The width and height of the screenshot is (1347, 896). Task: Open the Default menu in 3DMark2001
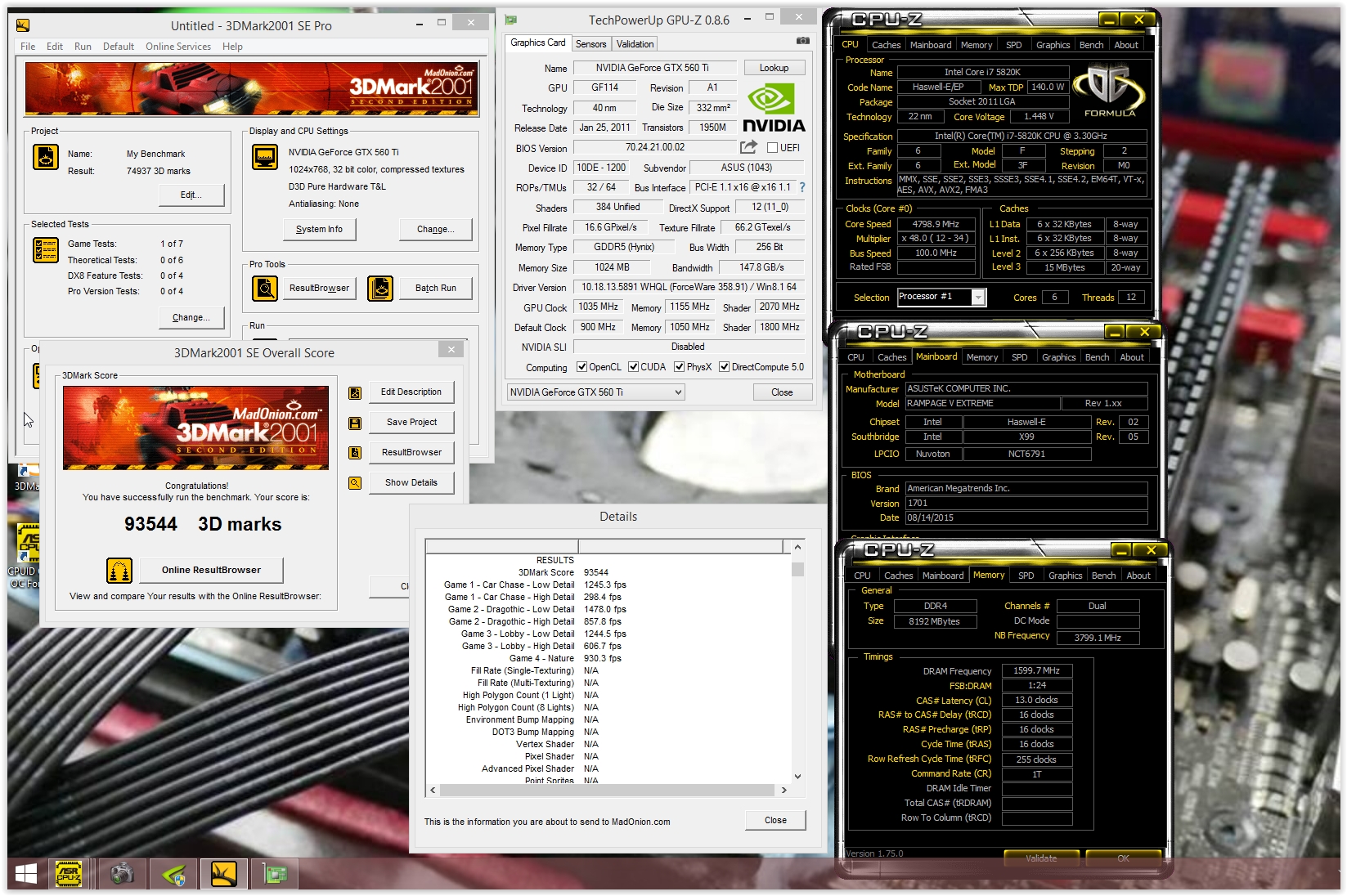tap(119, 47)
